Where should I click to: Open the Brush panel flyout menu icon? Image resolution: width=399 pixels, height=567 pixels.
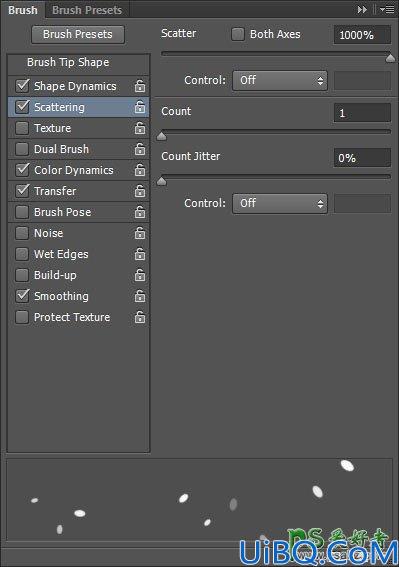[387, 10]
